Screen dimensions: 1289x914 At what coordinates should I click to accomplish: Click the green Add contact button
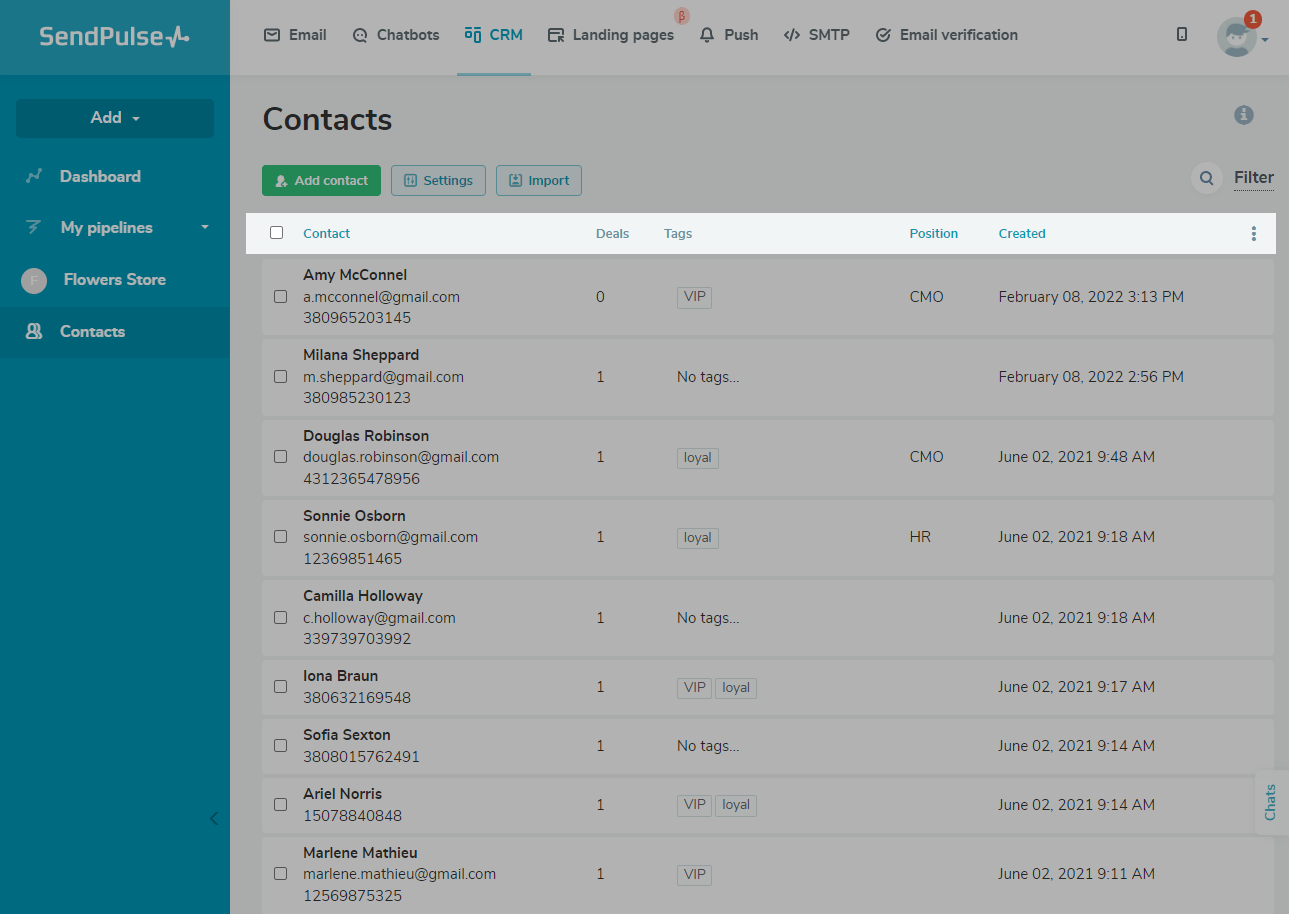point(321,181)
